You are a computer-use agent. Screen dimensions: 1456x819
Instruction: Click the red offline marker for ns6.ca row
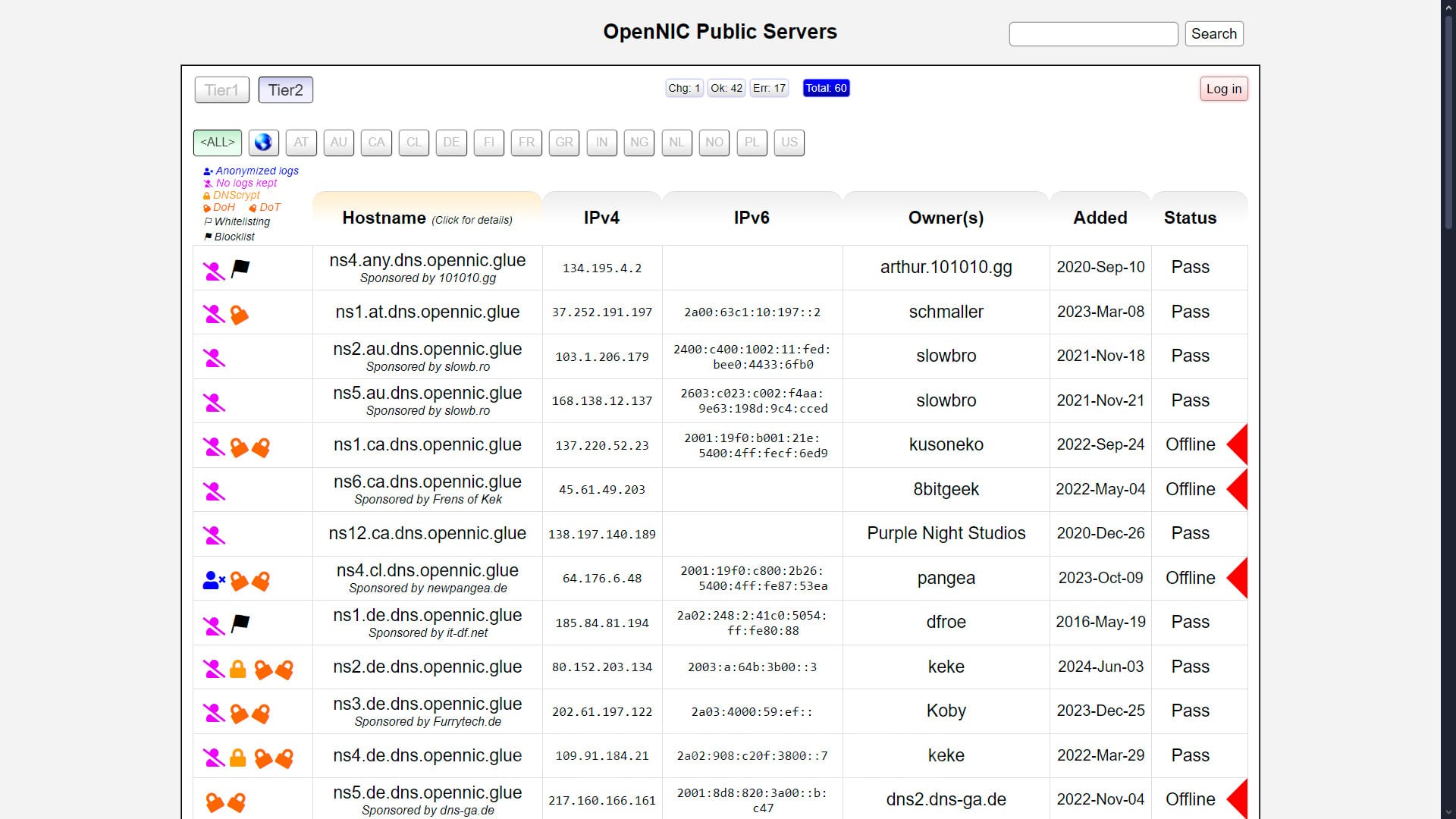tap(1237, 490)
